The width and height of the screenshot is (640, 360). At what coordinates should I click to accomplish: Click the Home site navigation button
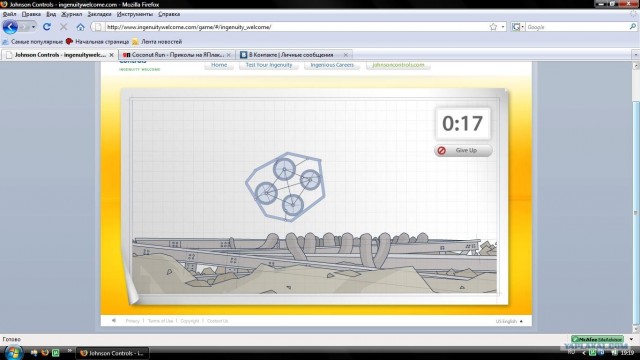tap(219, 65)
